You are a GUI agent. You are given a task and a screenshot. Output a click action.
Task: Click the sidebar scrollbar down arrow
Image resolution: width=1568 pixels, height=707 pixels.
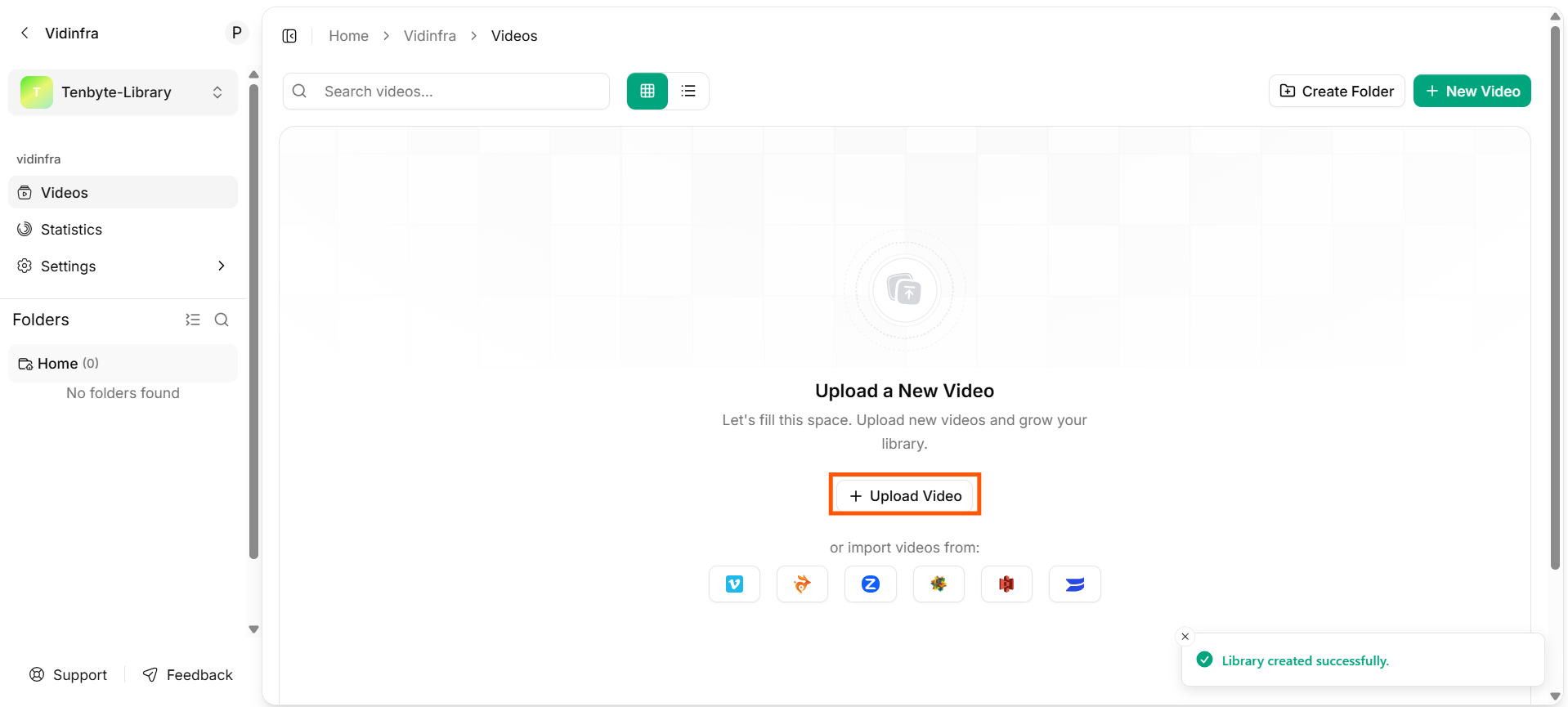(253, 629)
